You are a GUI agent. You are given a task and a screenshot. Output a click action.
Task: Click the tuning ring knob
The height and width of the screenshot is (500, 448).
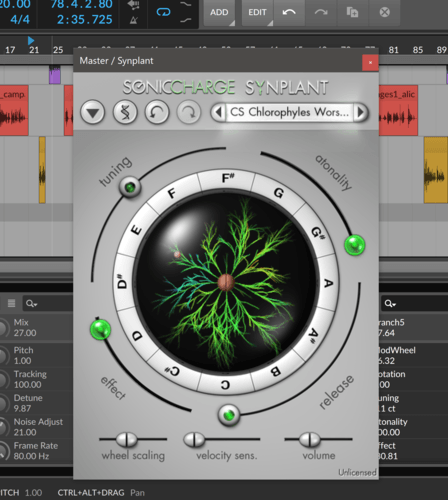point(130,187)
